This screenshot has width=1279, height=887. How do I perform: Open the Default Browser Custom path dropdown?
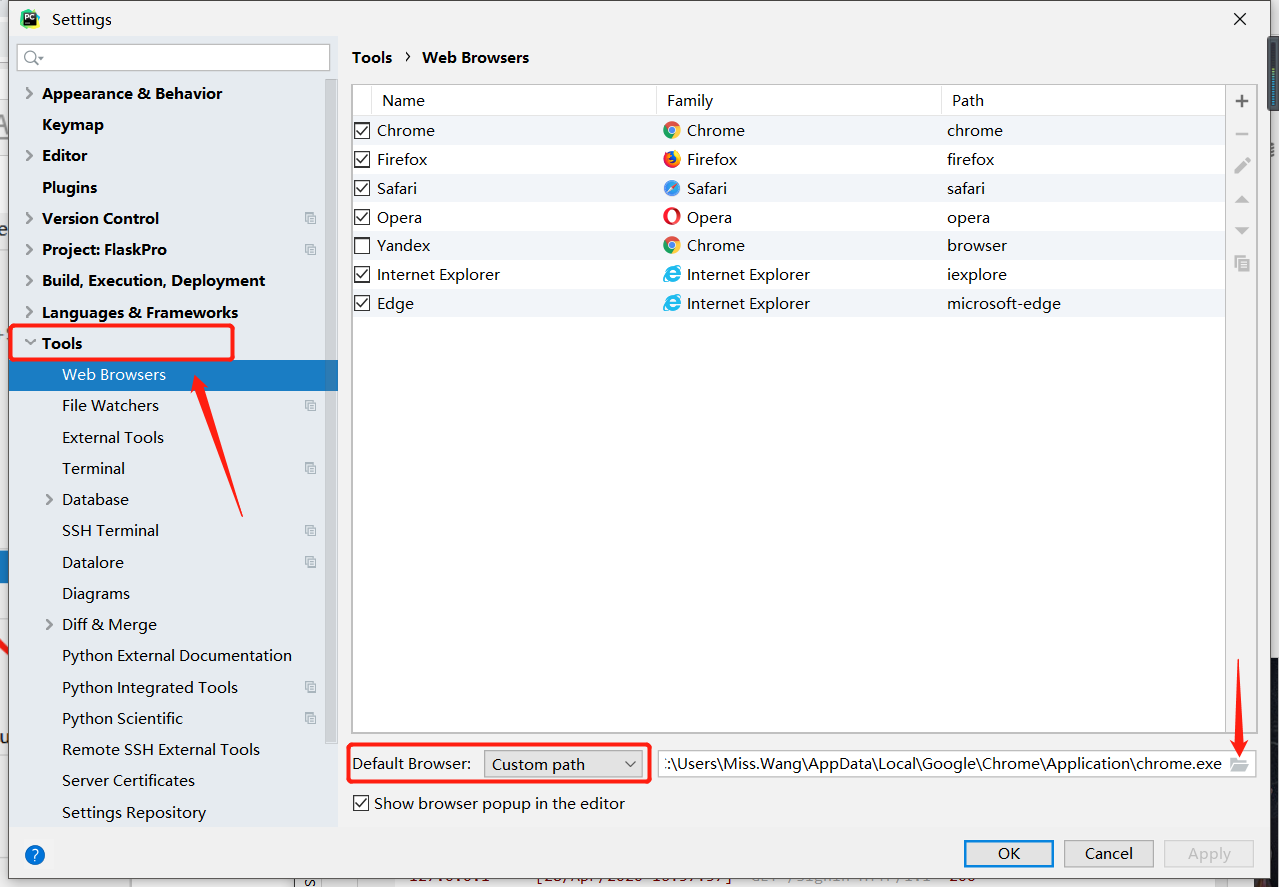point(563,764)
